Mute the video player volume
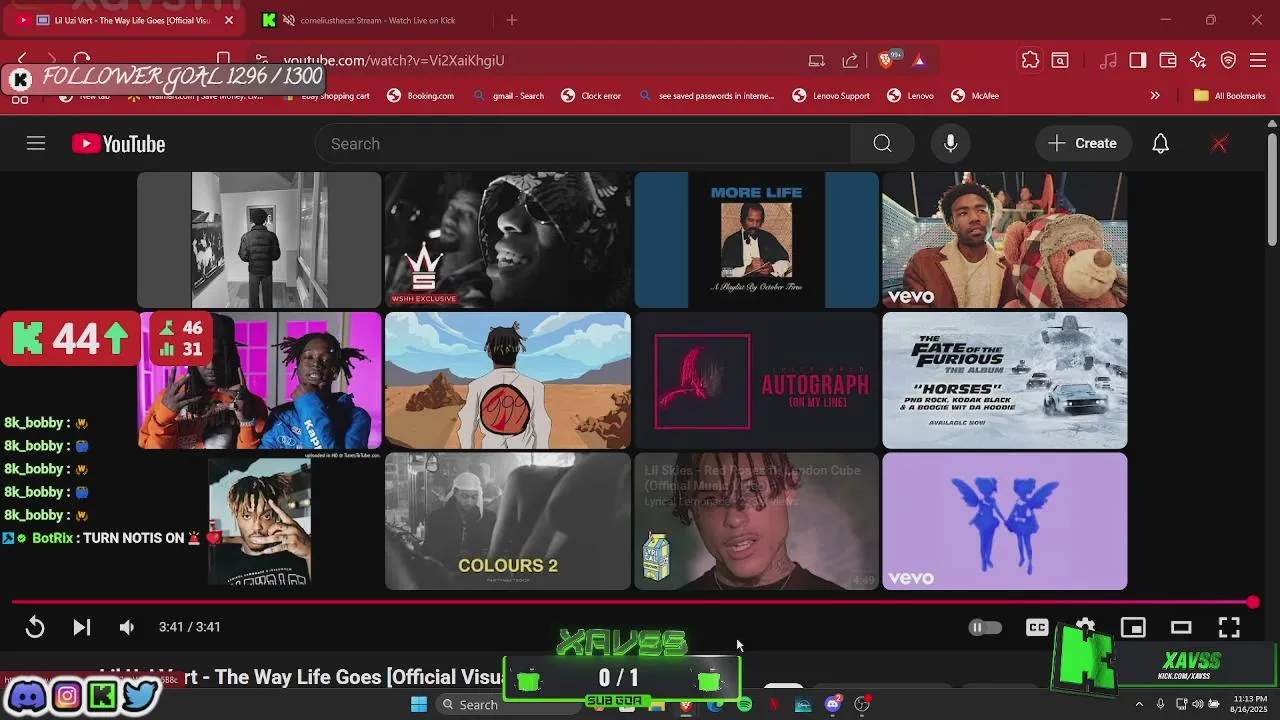The height and width of the screenshot is (720, 1280). point(126,627)
